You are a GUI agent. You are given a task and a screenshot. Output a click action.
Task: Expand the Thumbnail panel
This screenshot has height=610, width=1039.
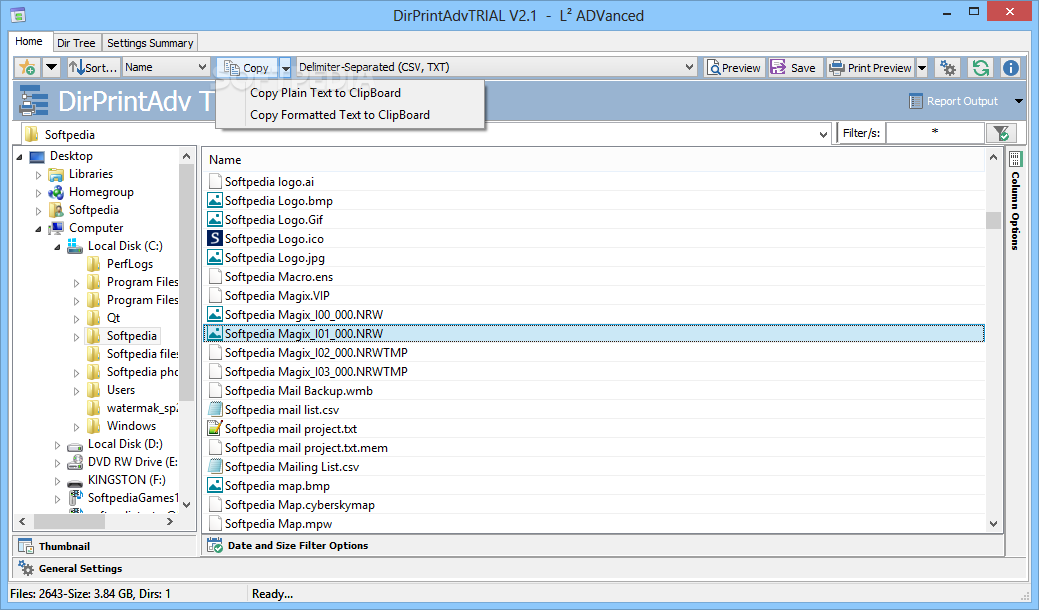click(104, 546)
